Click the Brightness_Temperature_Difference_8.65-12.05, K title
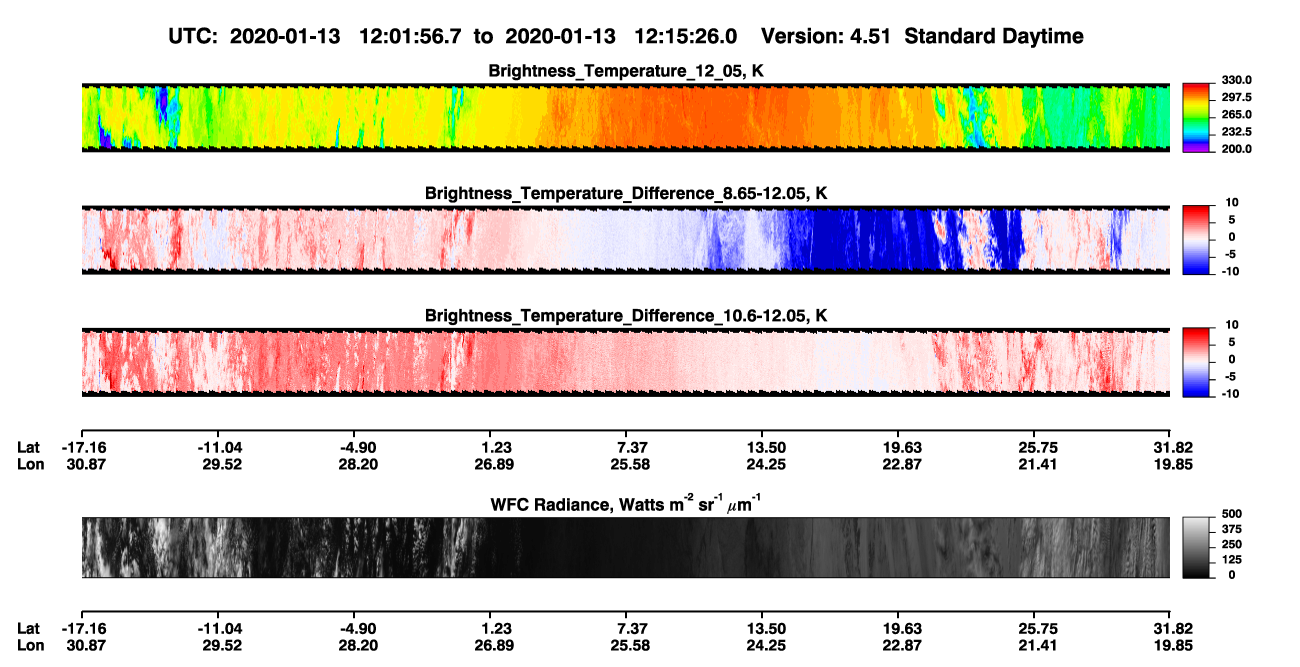This screenshot has height=667, width=1300. point(626,193)
